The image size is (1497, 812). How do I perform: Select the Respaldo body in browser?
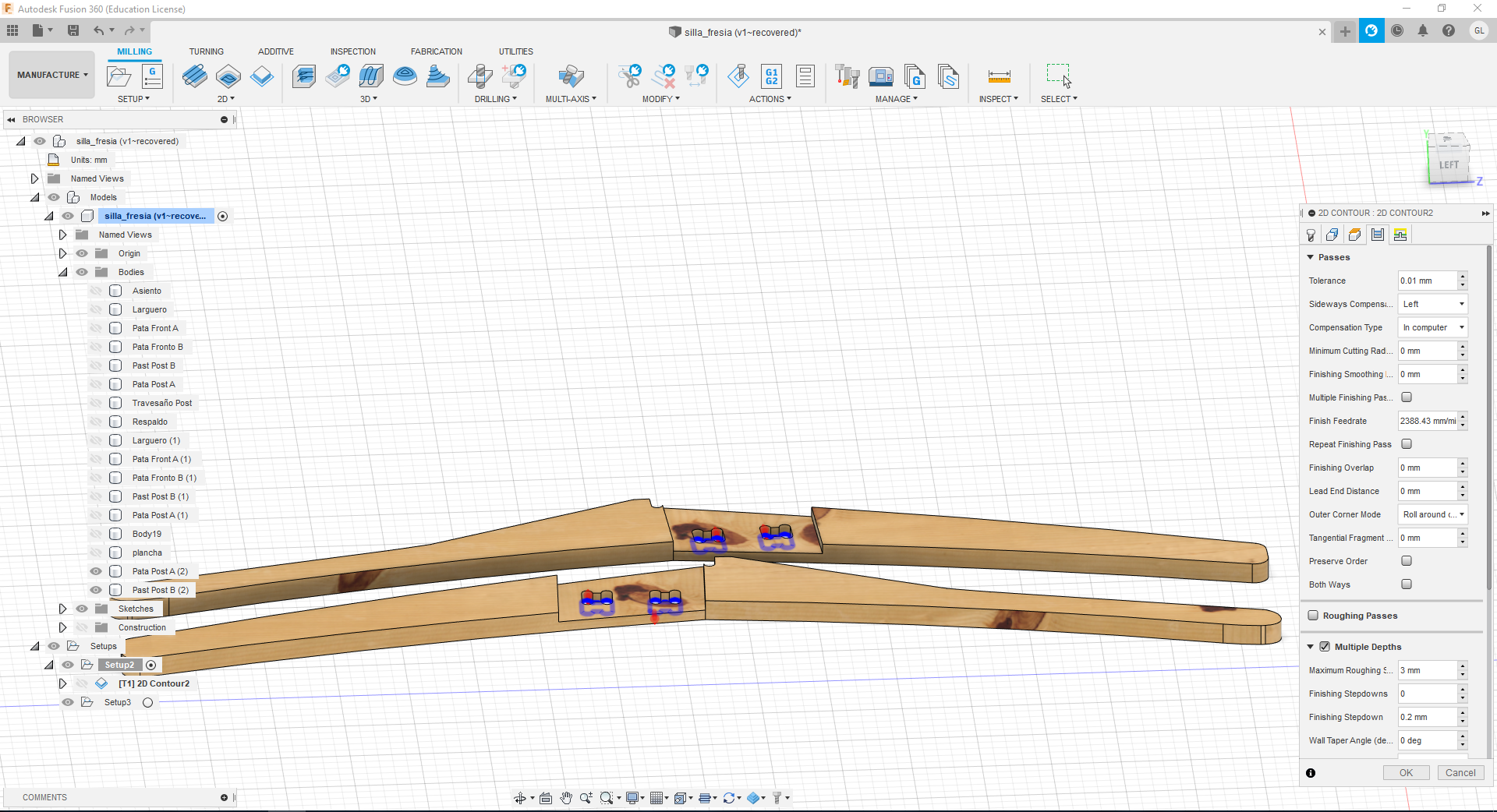pyautogui.click(x=150, y=422)
